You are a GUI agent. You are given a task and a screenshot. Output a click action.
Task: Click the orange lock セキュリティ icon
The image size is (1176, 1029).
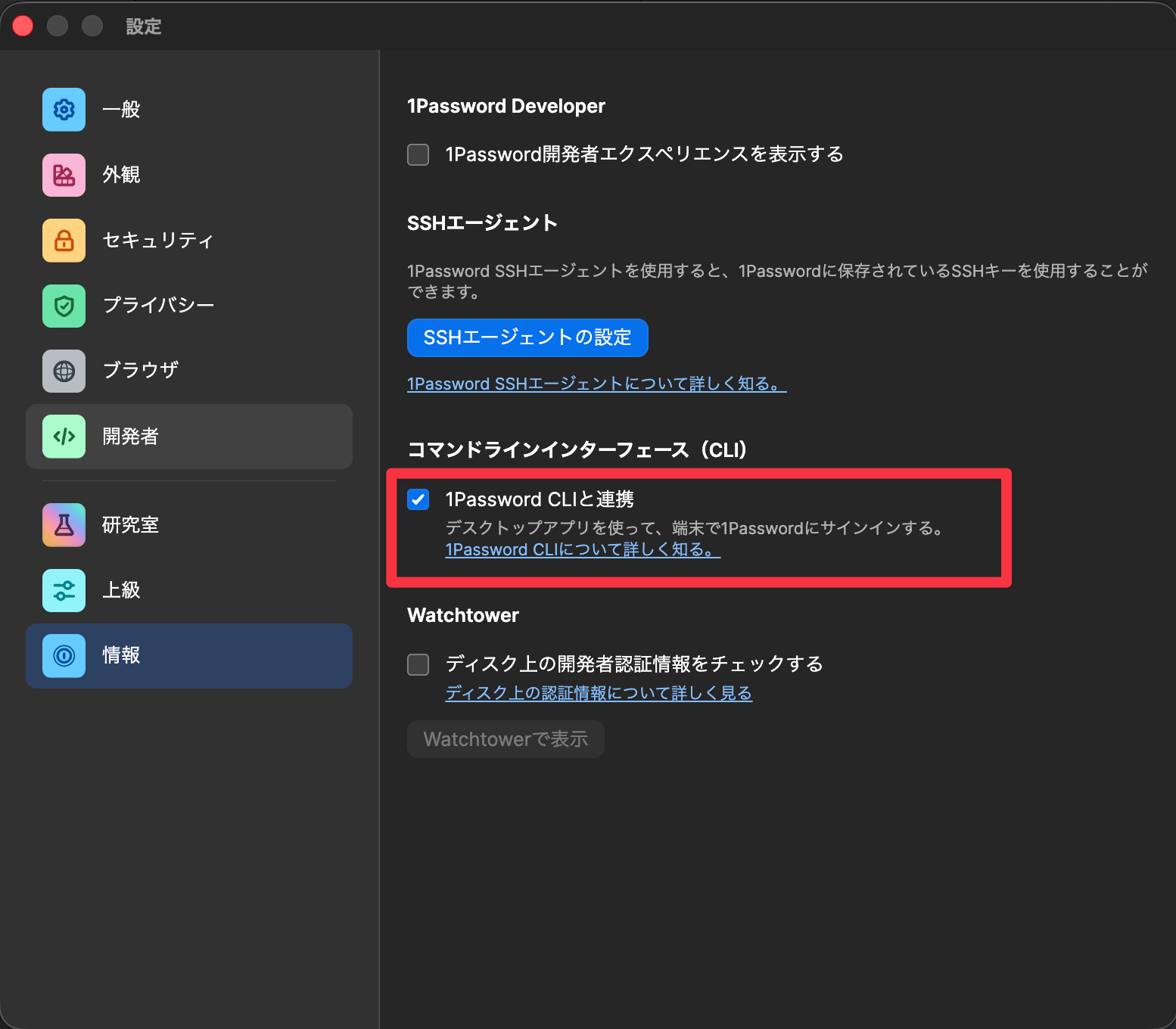point(64,241)
